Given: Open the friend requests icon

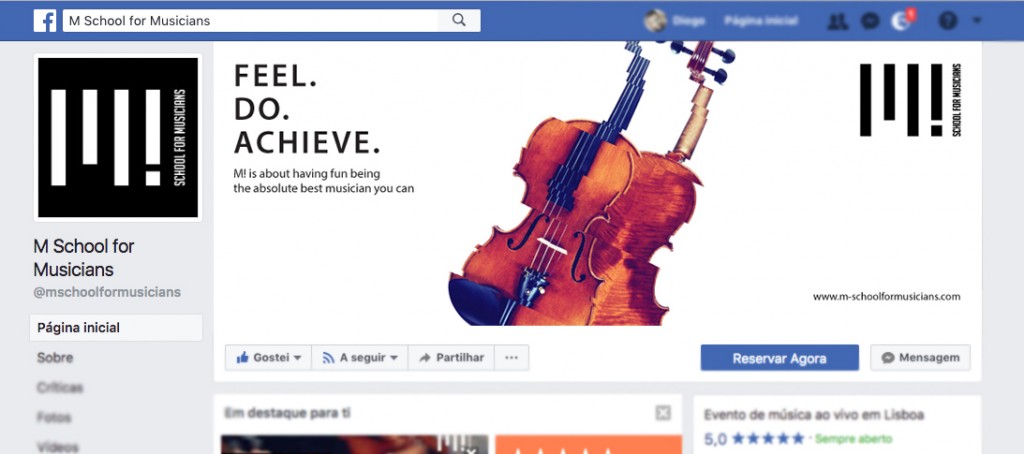Looking at the screenshot, I should (837, 21).
